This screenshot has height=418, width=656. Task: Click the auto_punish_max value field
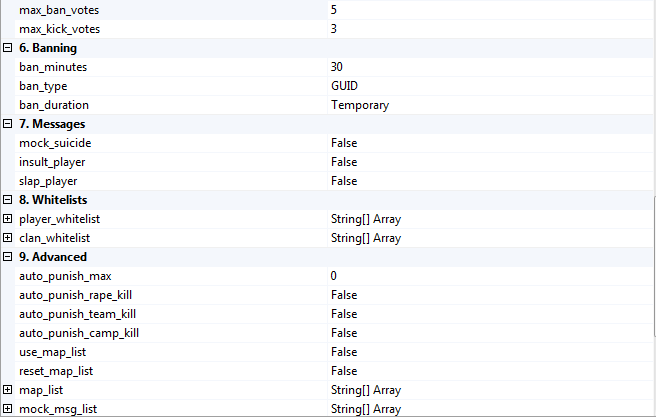pyautogui.click(x=335, y=276)
